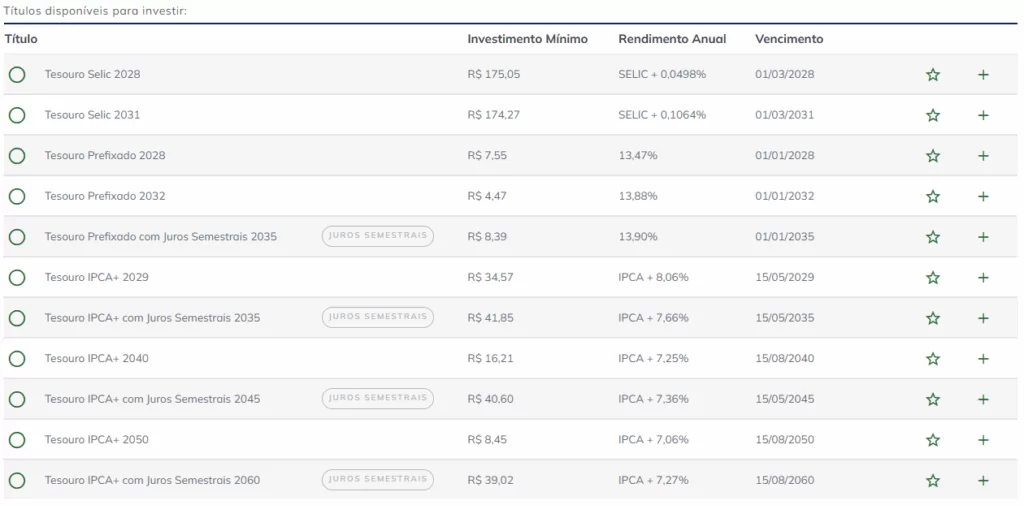Click the Investimento Mínimo column header
Screen dimensions: 1024x505
click(527, 39)
